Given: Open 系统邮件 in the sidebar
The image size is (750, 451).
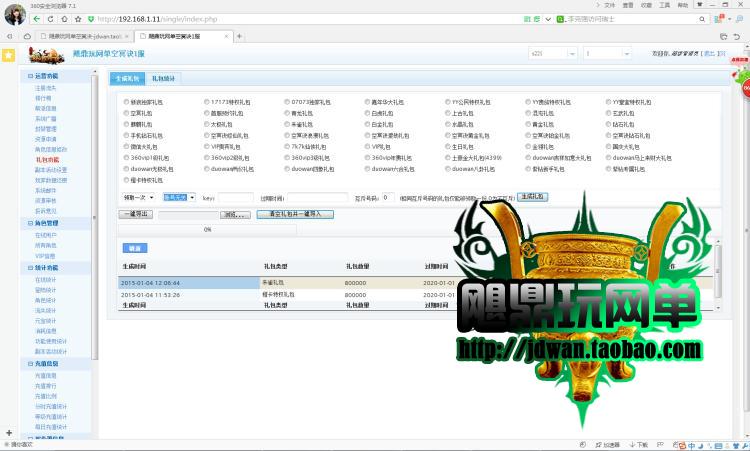Looking at the screenshot, I should [x=45, y=190].
